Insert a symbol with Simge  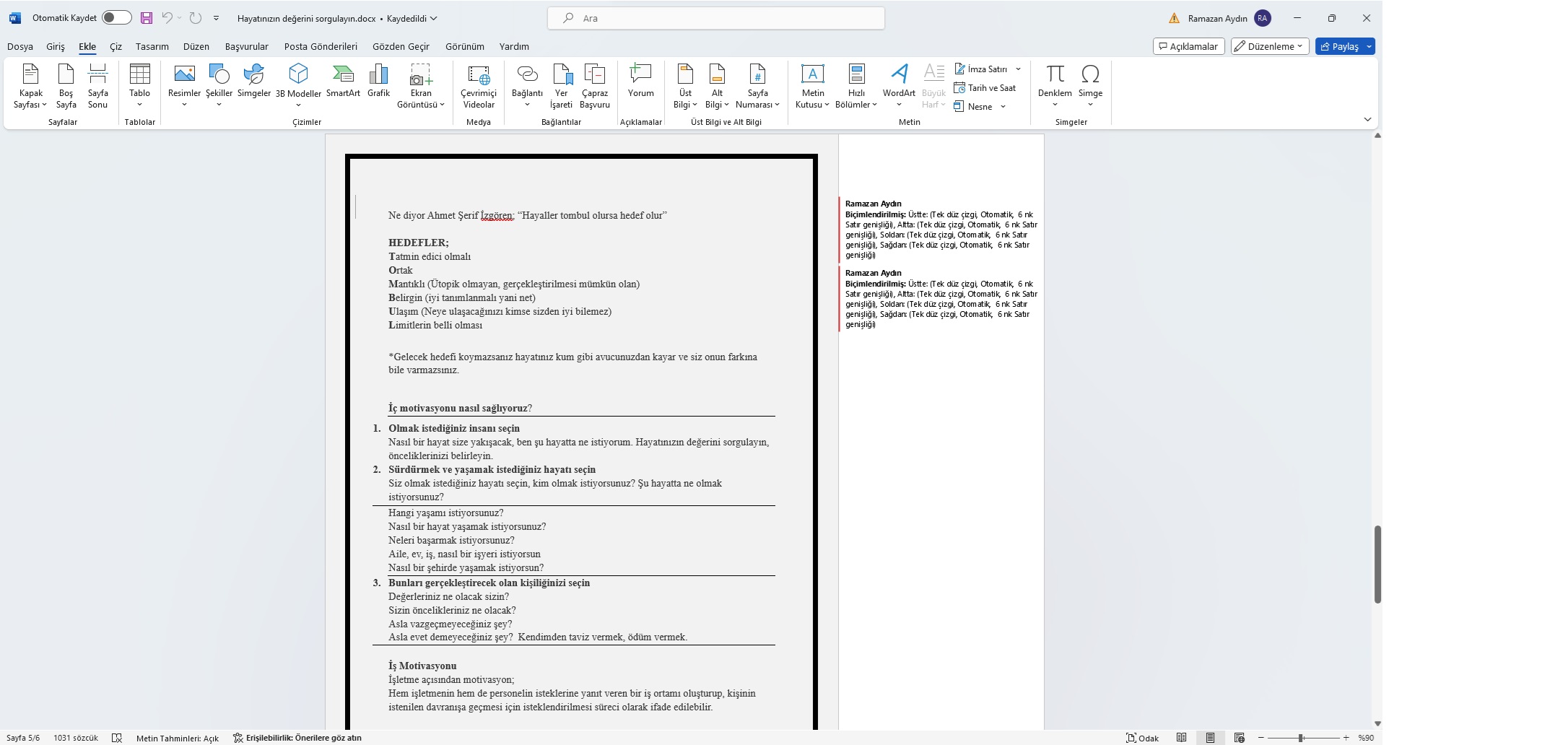pyautogui.click(x=1090, y=86)
